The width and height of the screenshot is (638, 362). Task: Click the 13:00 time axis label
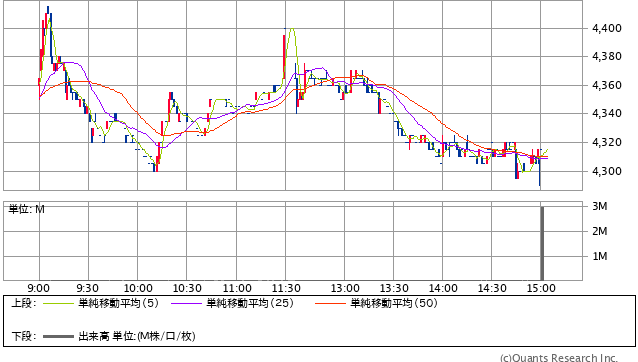click(x=345, y=288)
